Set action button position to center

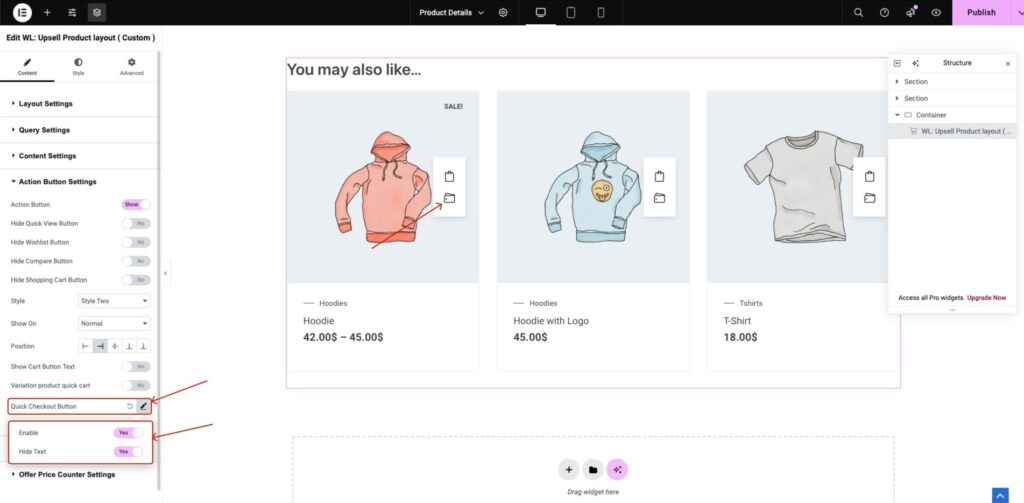click(x=114, y=346)
